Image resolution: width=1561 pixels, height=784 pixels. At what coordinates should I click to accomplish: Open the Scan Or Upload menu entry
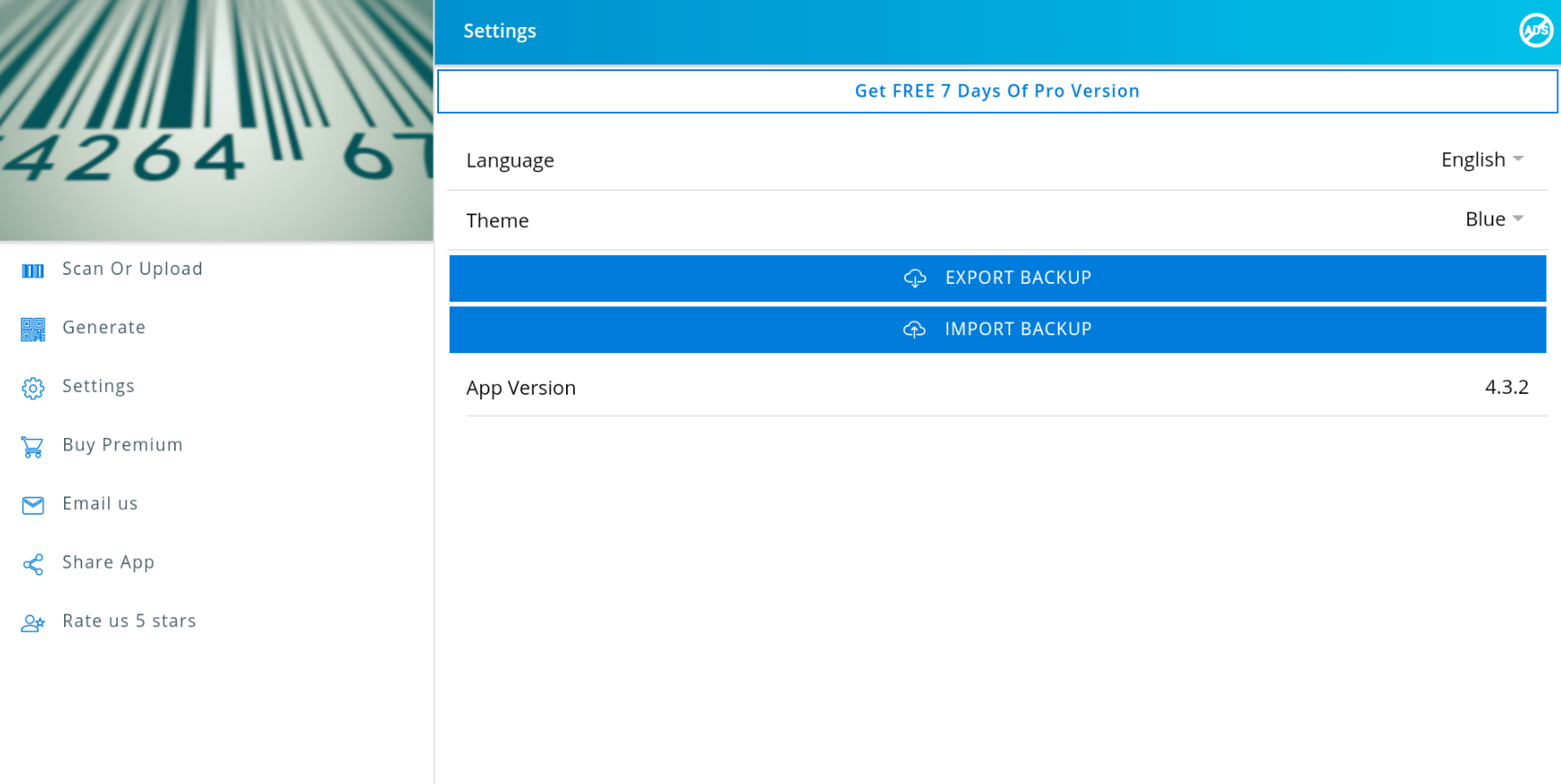coord(216,269)
